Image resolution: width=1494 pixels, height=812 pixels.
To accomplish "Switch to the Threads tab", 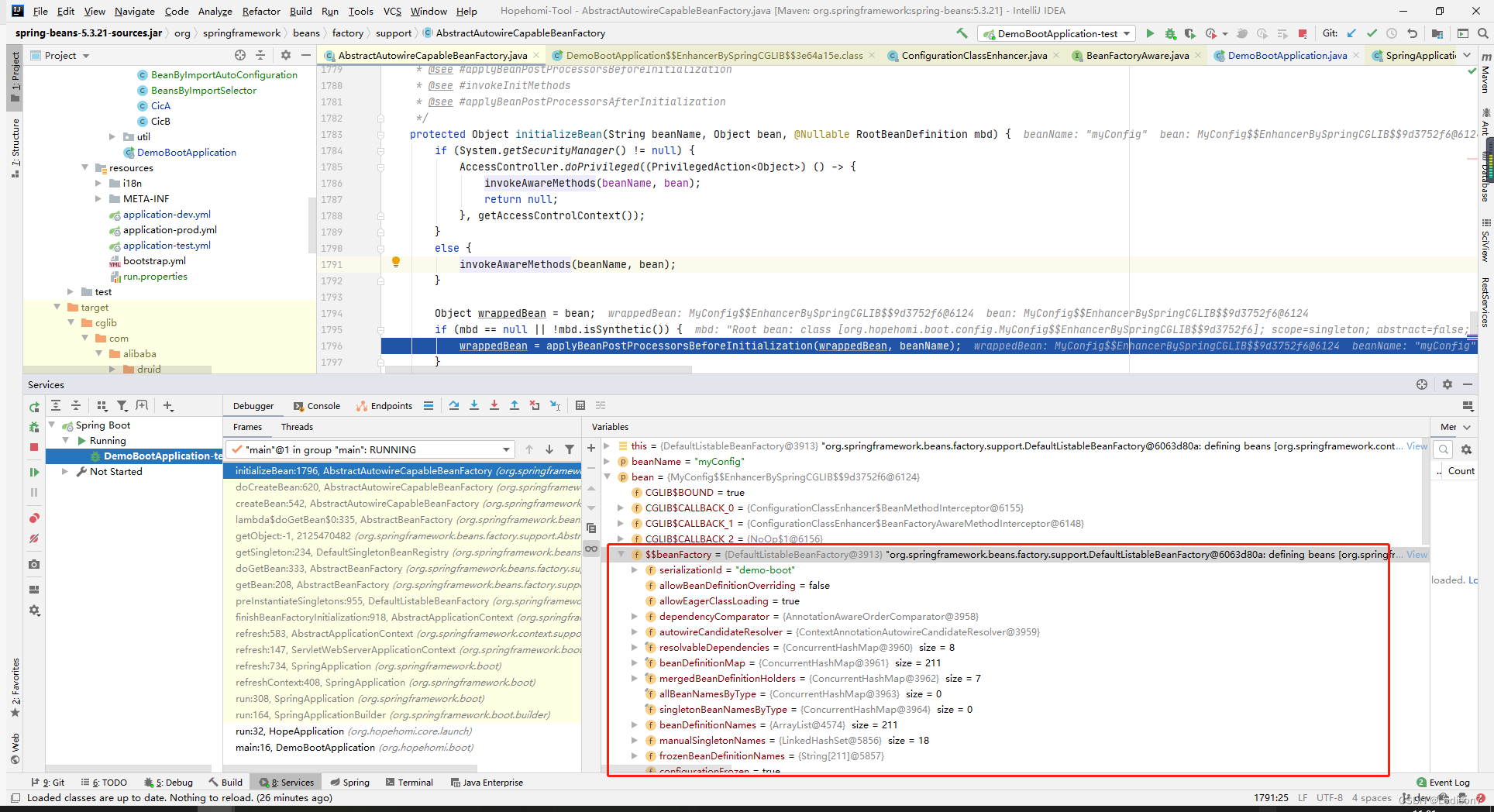I will pyautogui.click(x=297, y=427).
